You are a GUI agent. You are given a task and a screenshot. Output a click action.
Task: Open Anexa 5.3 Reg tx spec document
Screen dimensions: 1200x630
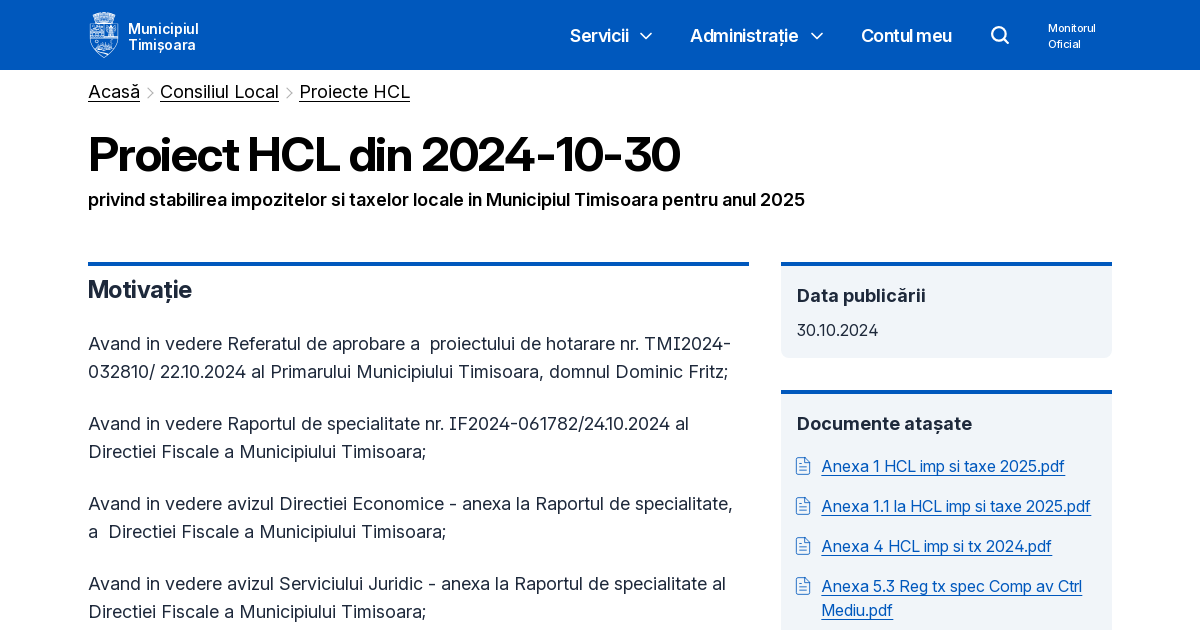pos(951,586)
